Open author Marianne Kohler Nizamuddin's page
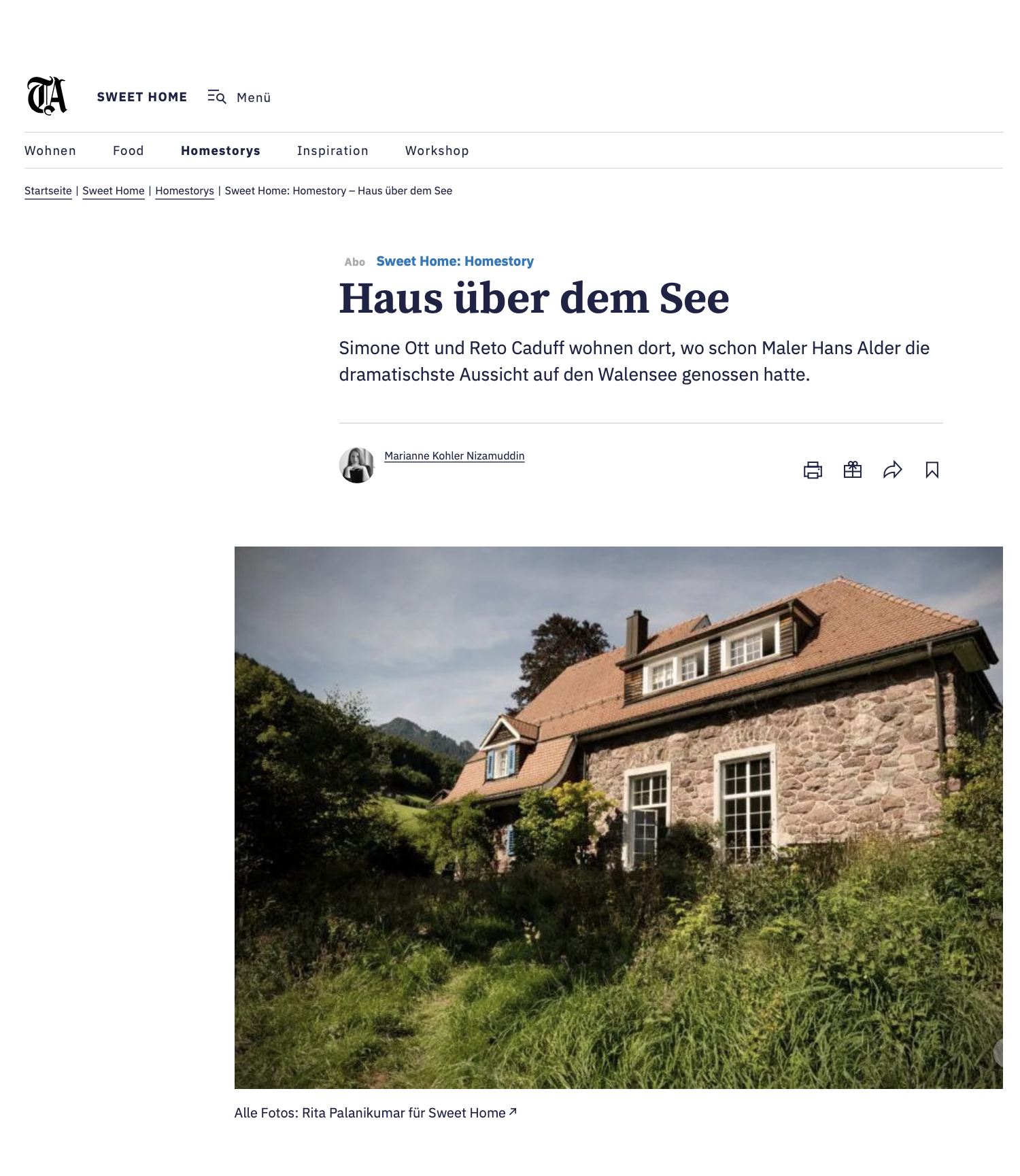Viewport: 1020px width, 1176px height. pos(454,456)
